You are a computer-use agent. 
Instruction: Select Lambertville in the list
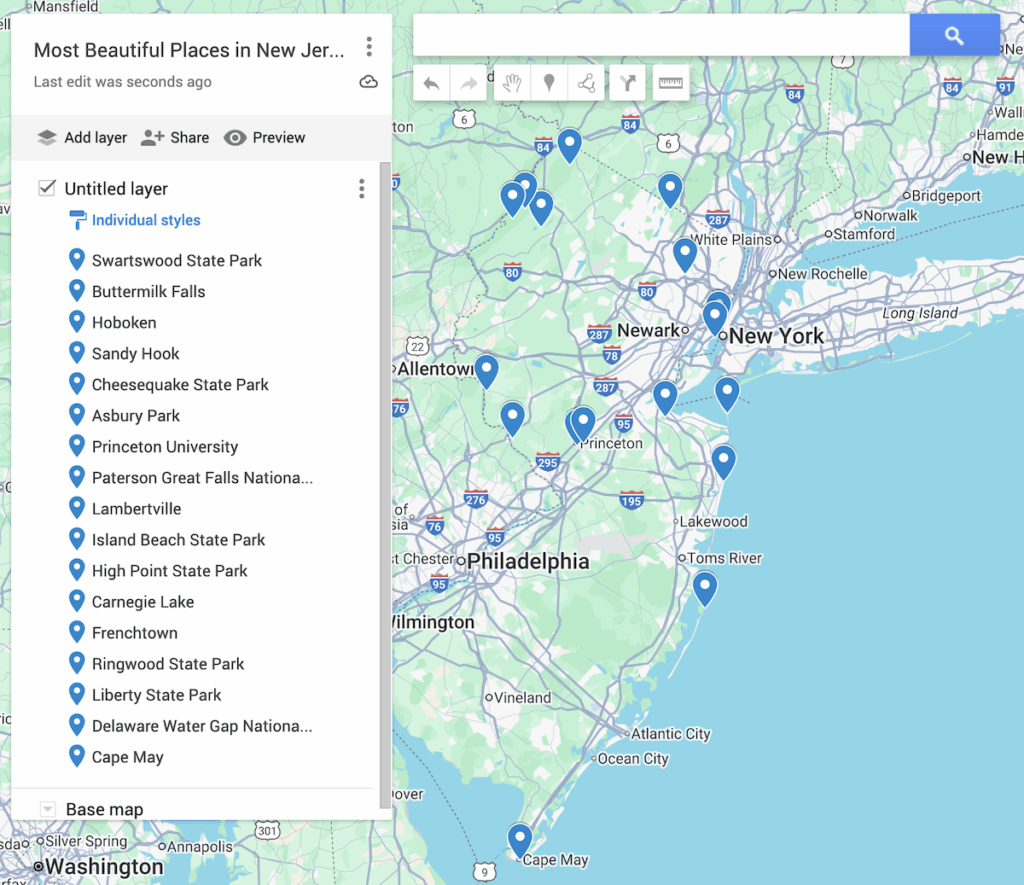point(136,509)
